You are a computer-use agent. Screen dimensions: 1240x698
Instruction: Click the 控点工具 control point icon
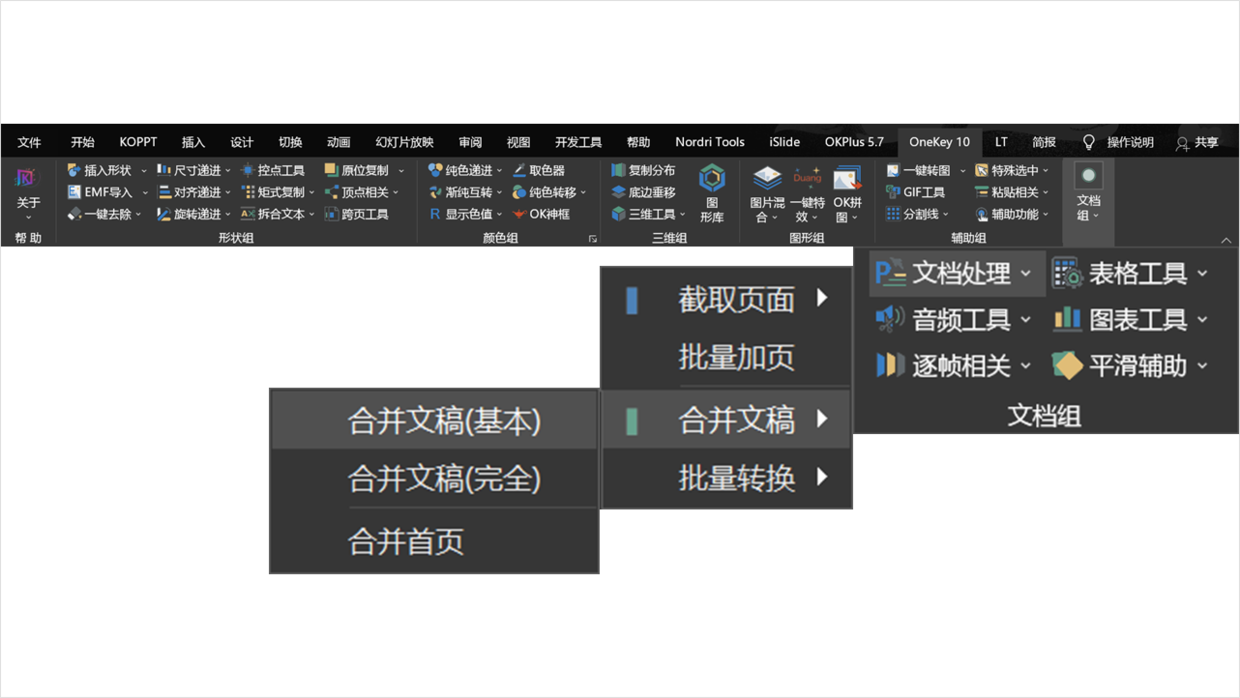coord(272,171)
